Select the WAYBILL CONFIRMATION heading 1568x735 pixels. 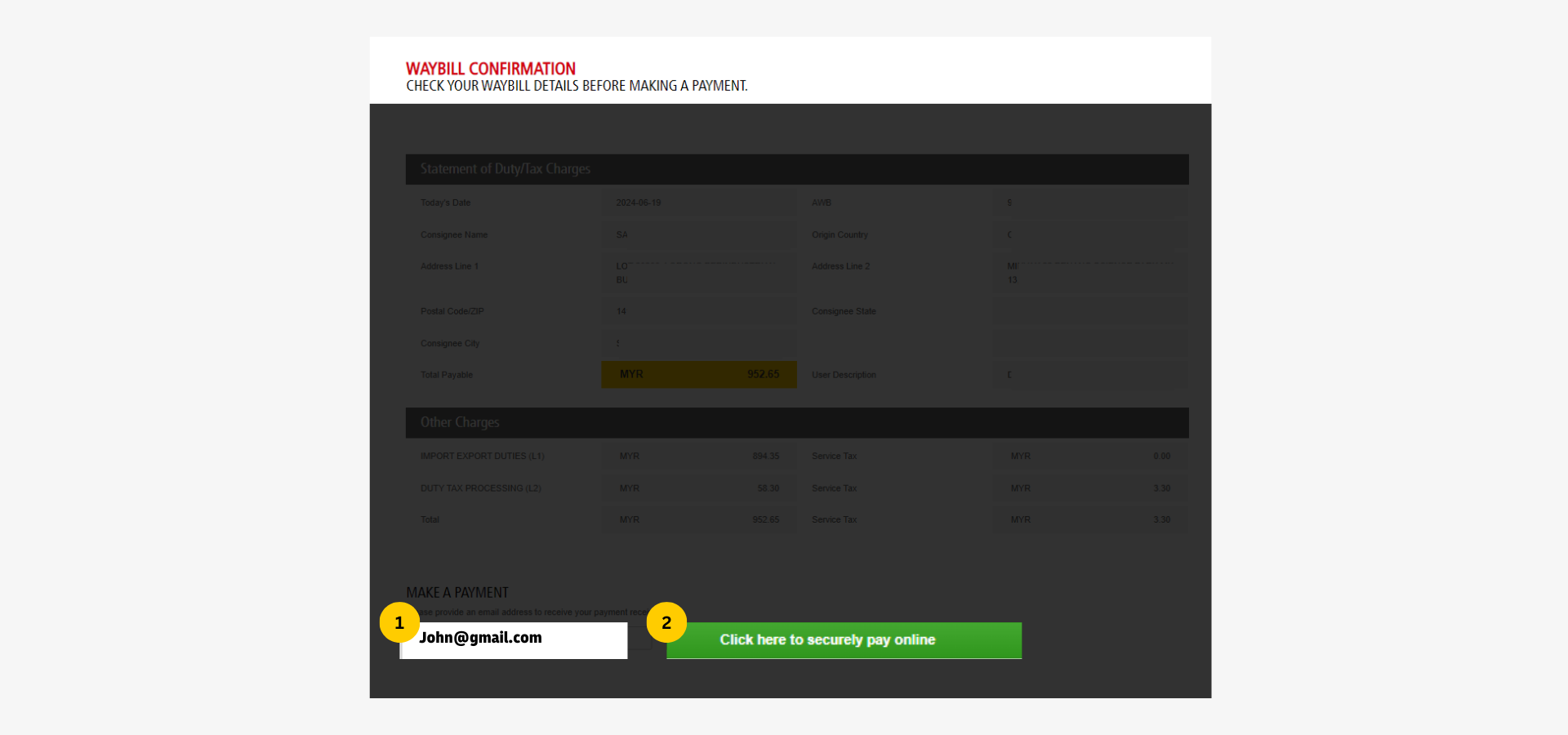pyautogui.click(x=491, y=69)
